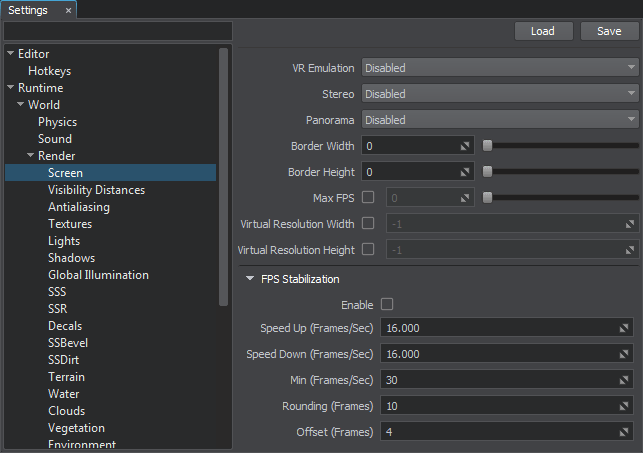
Task: Toggle the Virtual Resolution Width checkbox
Action: (x=367, y=223)
